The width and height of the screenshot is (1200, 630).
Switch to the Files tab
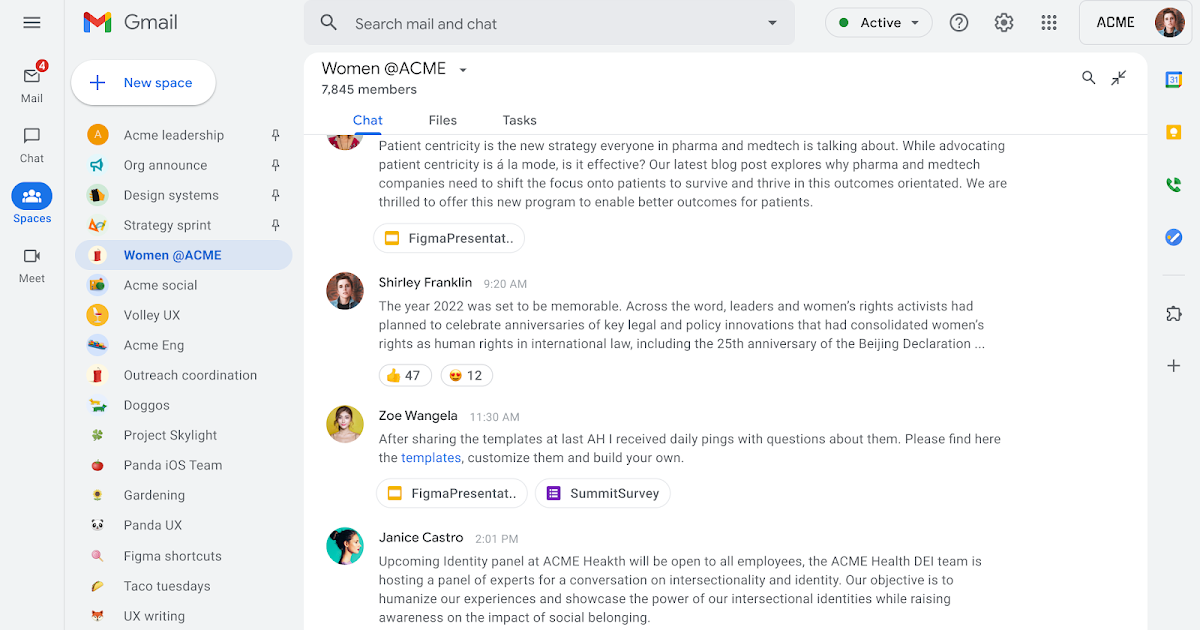point(443,120)
